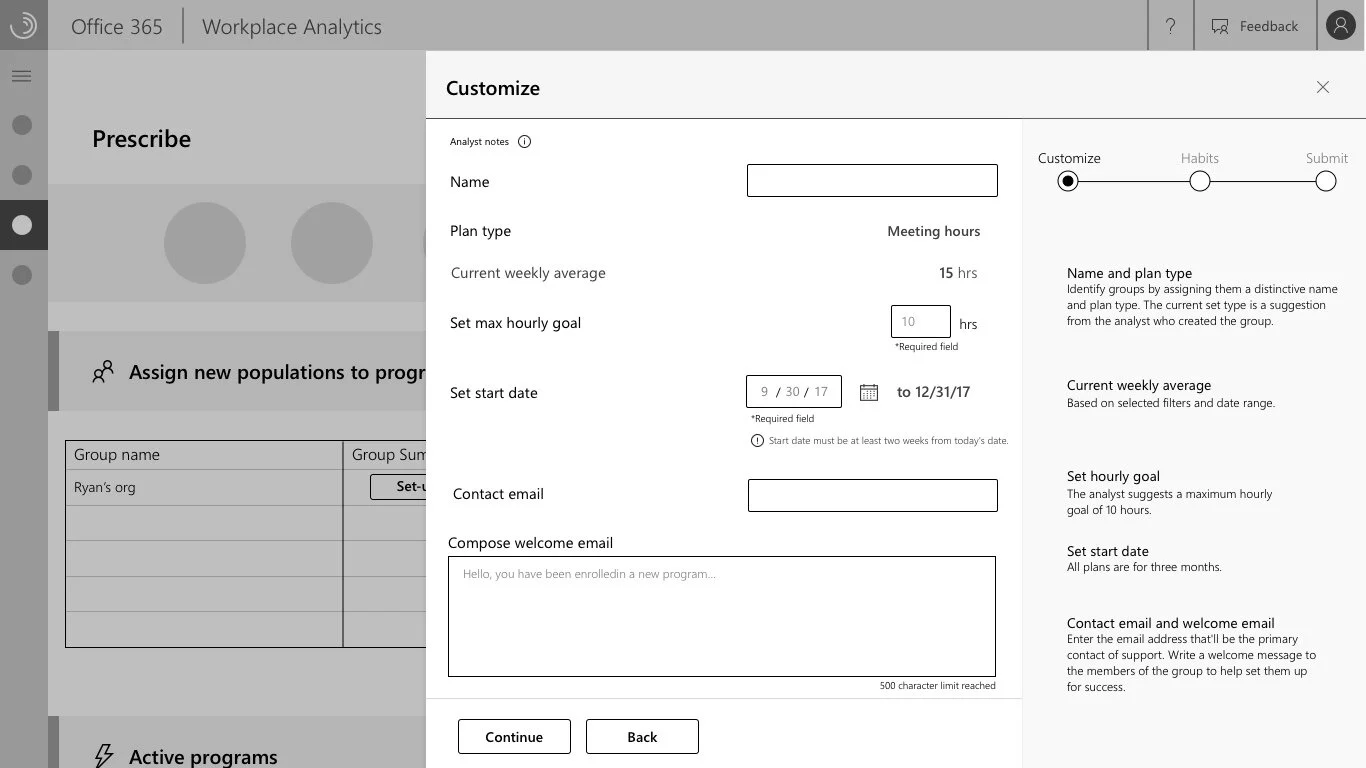Select the Habits step indicator

click(1199, 181)
